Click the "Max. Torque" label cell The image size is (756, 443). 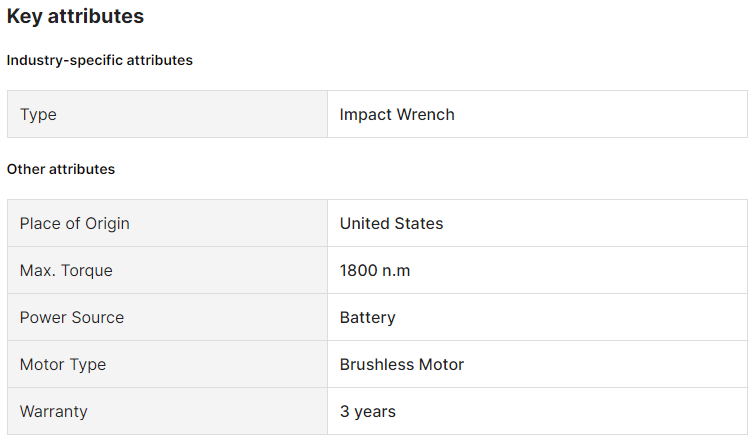point(66,271)
